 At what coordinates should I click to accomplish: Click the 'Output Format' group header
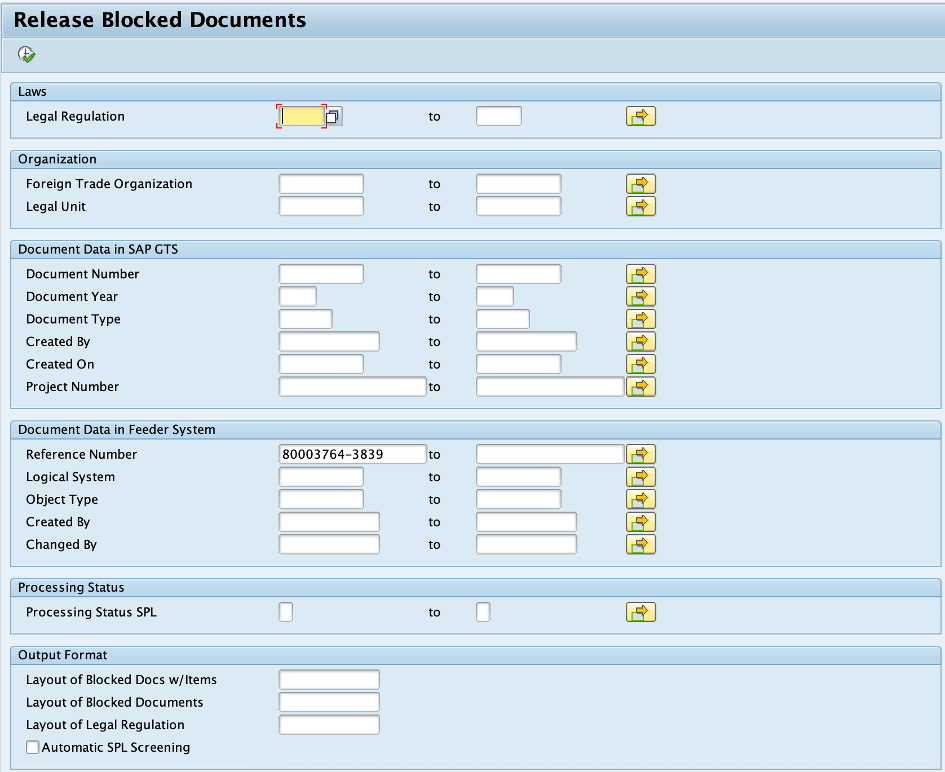tap(63, 655)
